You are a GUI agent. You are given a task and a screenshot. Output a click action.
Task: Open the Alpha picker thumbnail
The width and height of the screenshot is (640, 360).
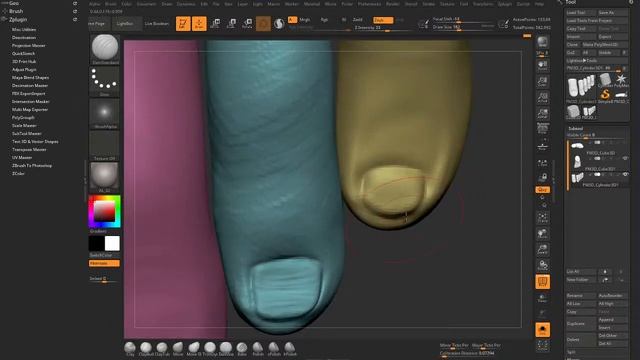104,113
